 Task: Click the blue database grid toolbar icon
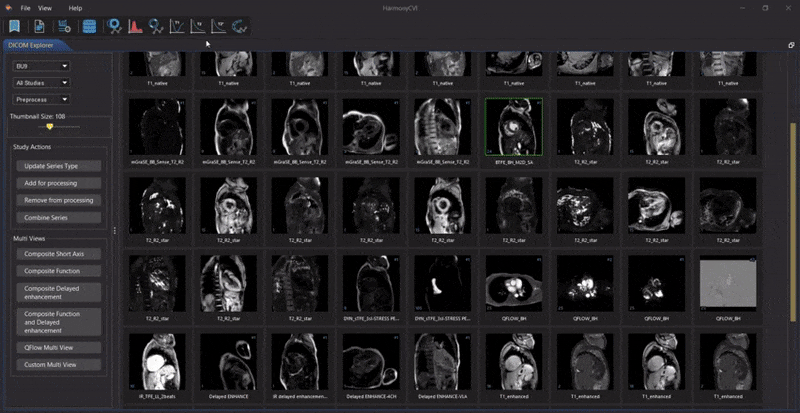pyautogui.click(x=89, y=26)
